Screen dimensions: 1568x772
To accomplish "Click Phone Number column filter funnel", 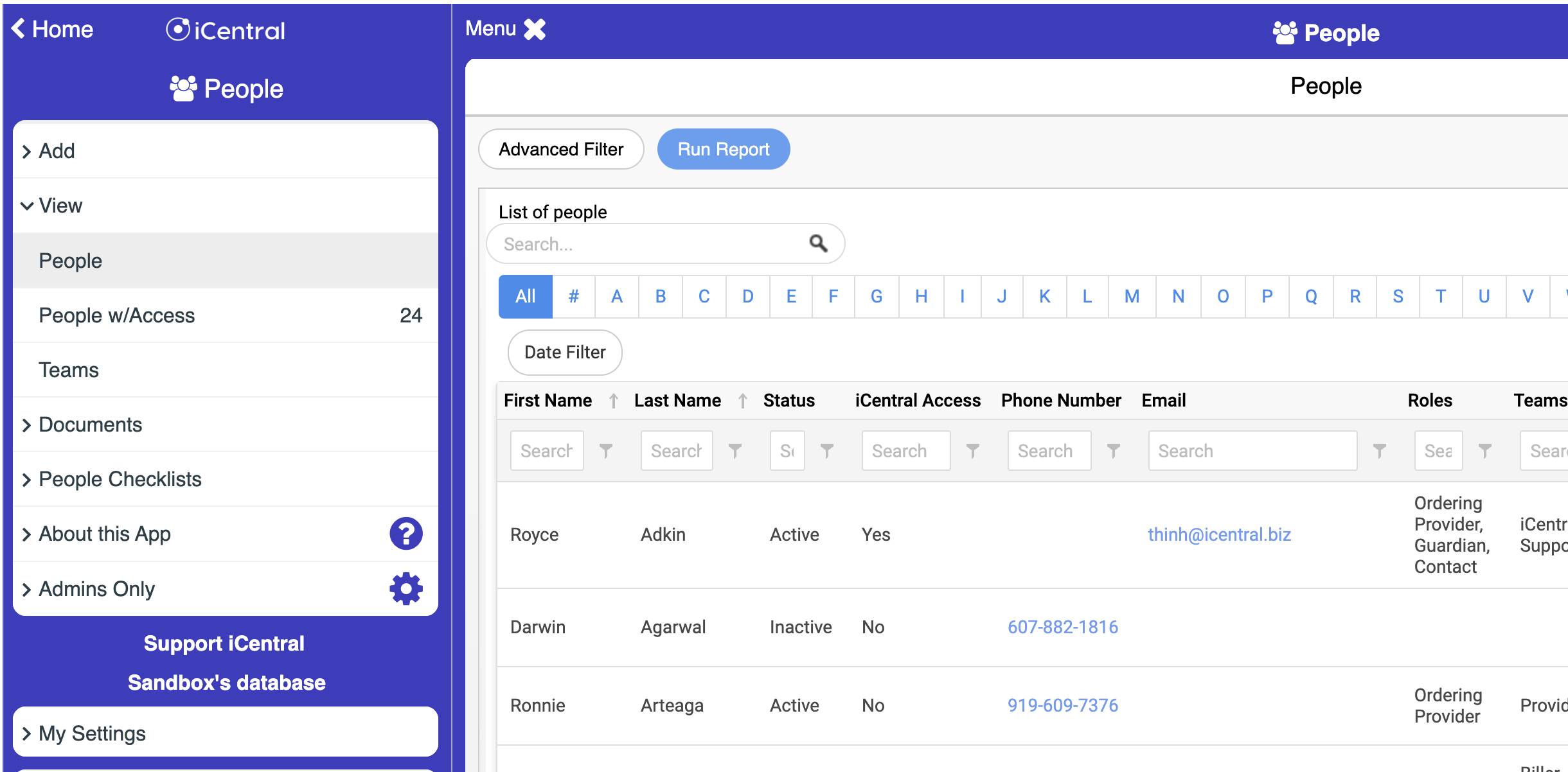I will [1113, 451].
